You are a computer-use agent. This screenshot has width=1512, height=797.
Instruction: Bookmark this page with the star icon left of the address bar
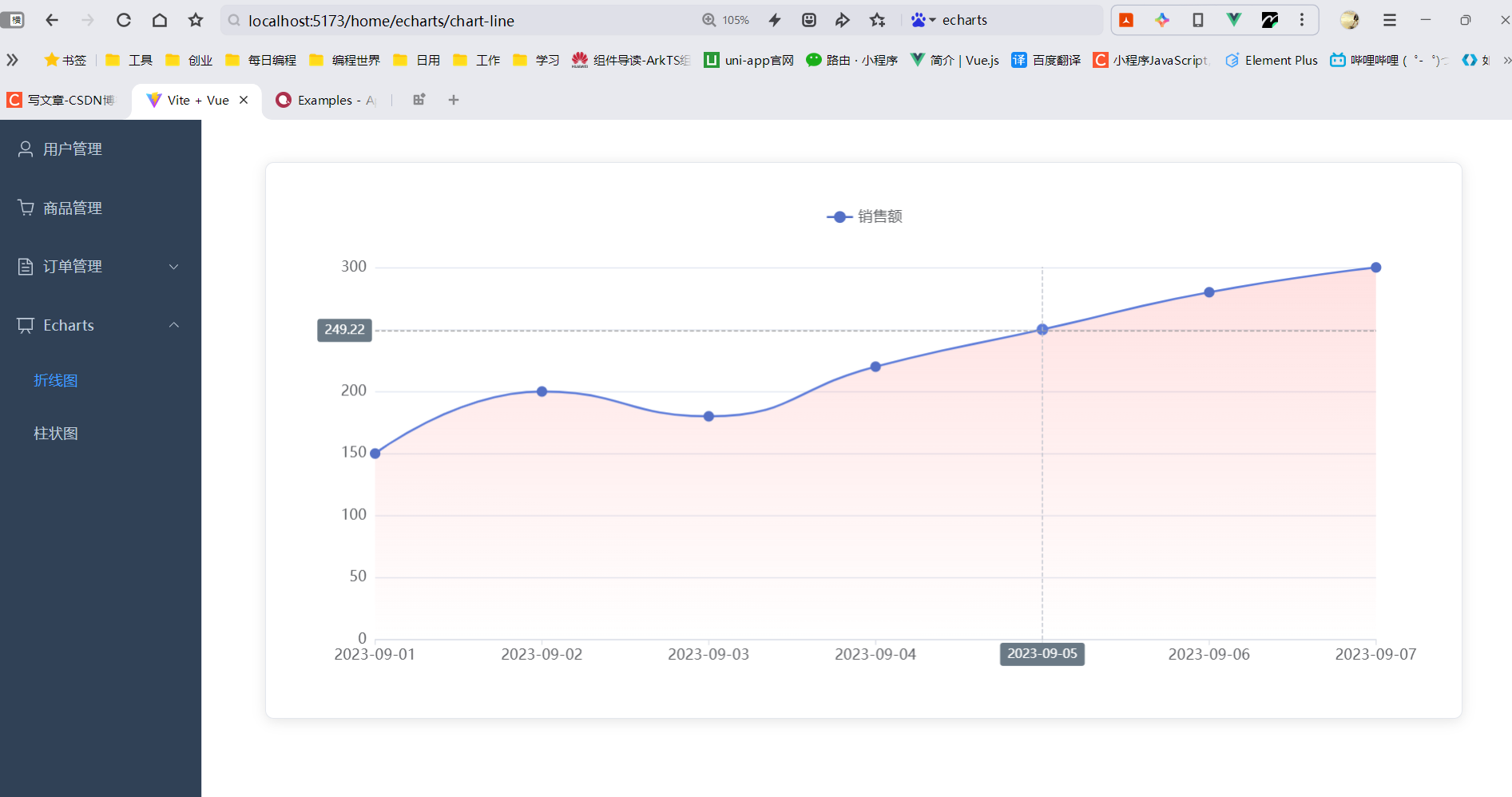tap(196, 20)
